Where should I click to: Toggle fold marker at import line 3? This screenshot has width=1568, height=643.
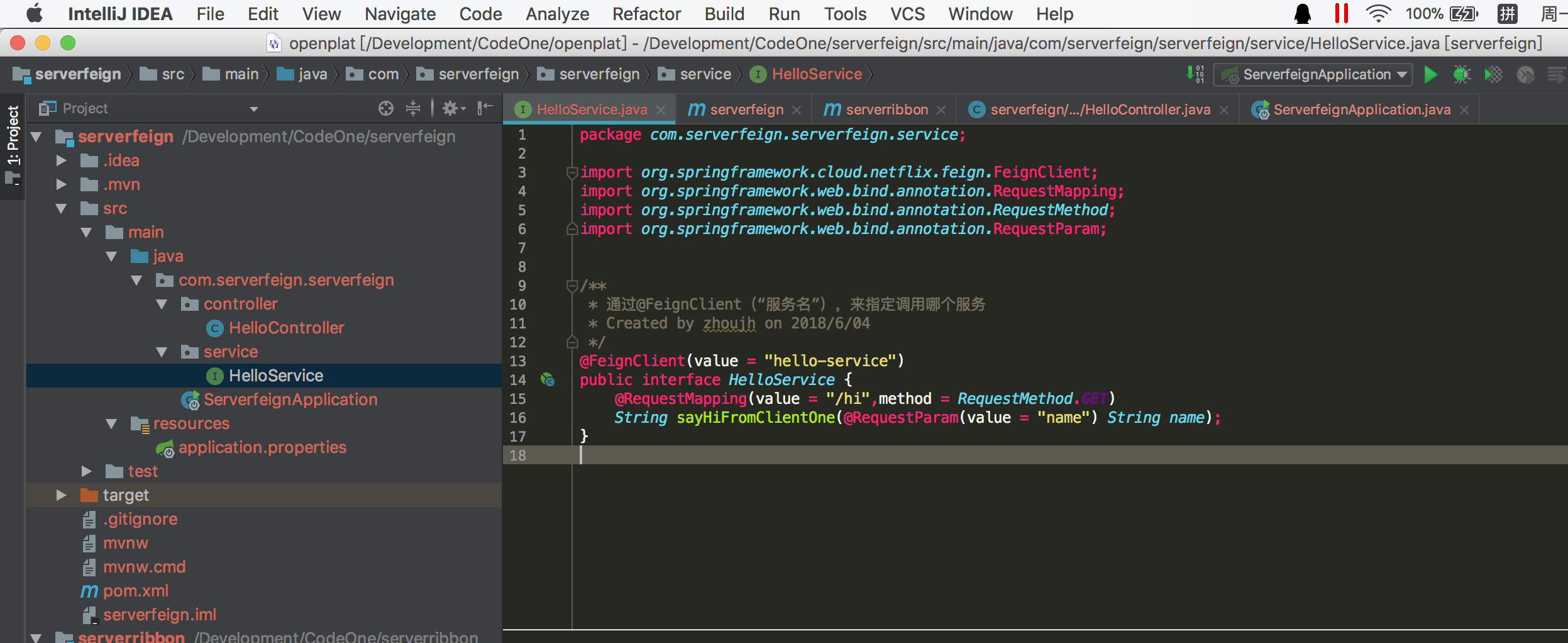[571, 172]
